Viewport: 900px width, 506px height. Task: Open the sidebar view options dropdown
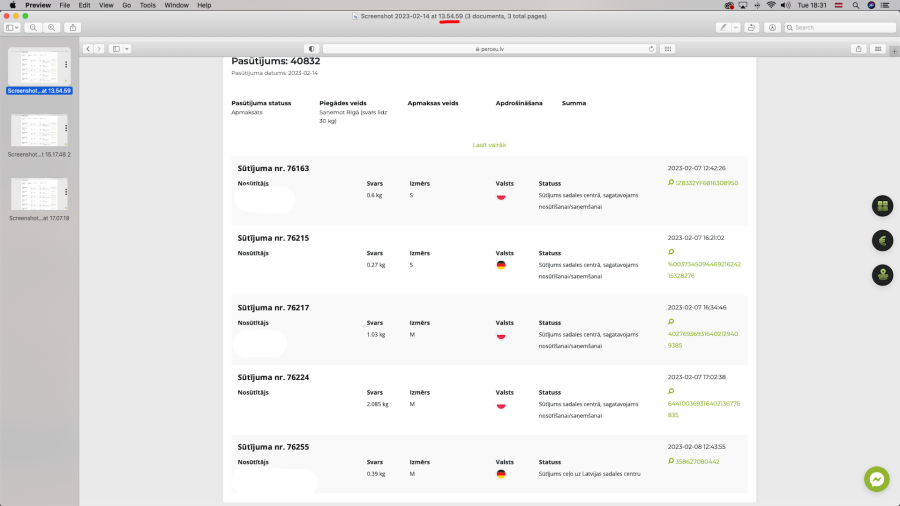pyautogui.click(x=12, y=28)
